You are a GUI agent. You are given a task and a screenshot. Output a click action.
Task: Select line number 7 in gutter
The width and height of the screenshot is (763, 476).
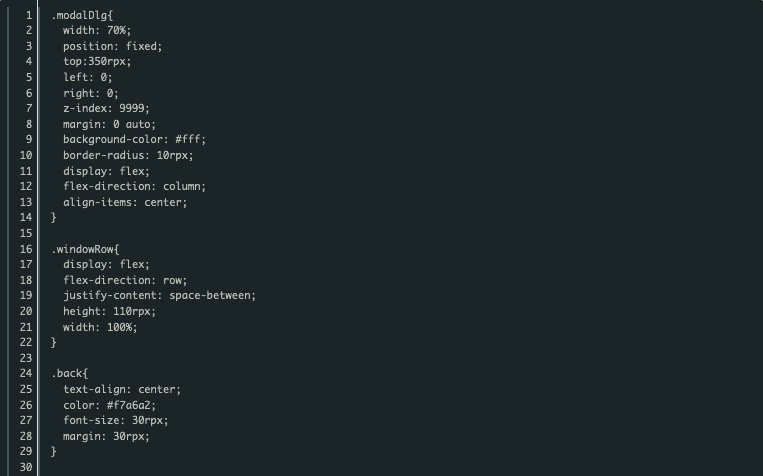[29, 108]
